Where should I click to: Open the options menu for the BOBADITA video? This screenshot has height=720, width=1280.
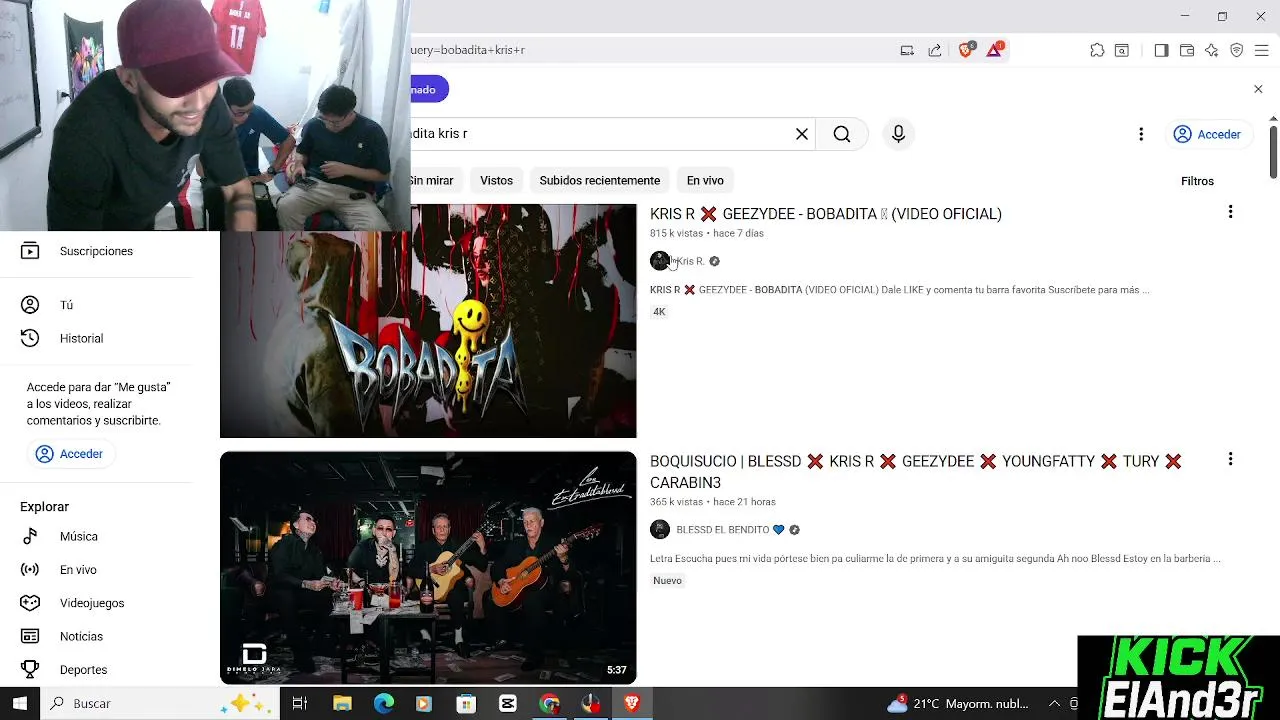pyautogui.click(x=1230, y=212)
